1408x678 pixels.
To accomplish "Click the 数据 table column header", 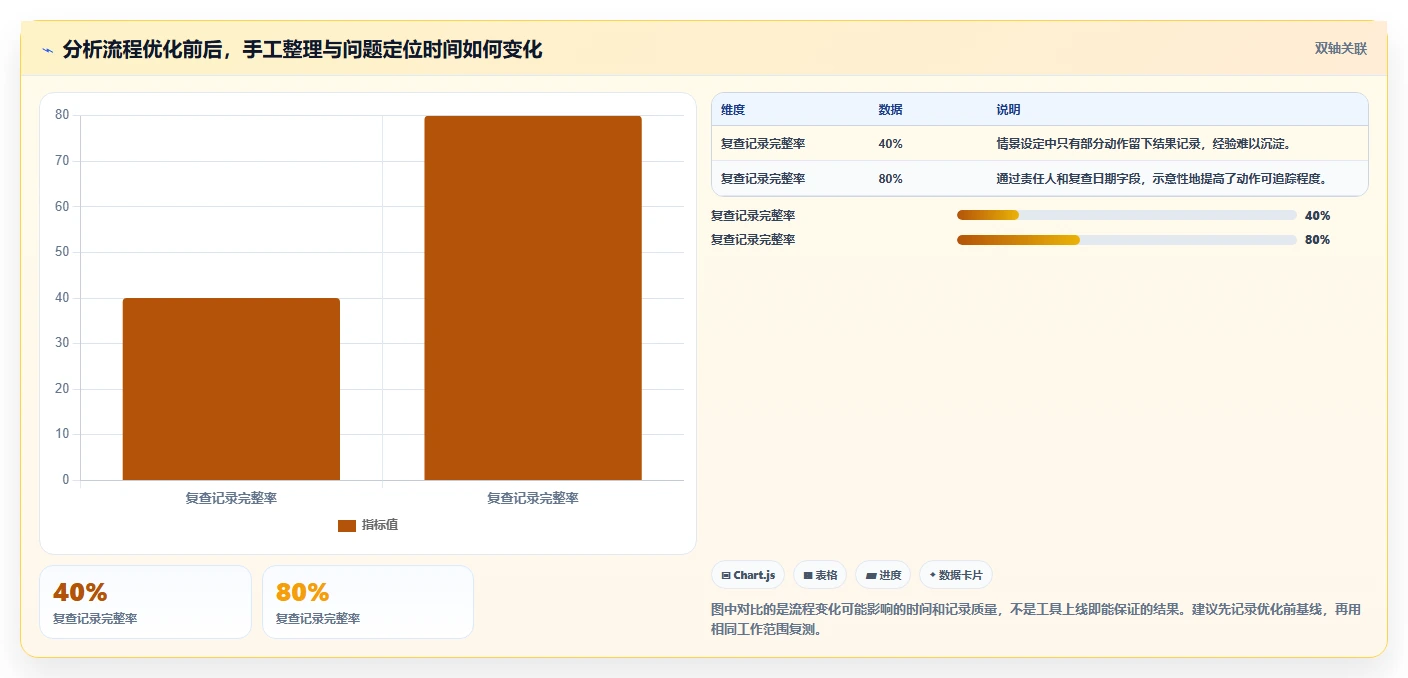I will [891, 110].
